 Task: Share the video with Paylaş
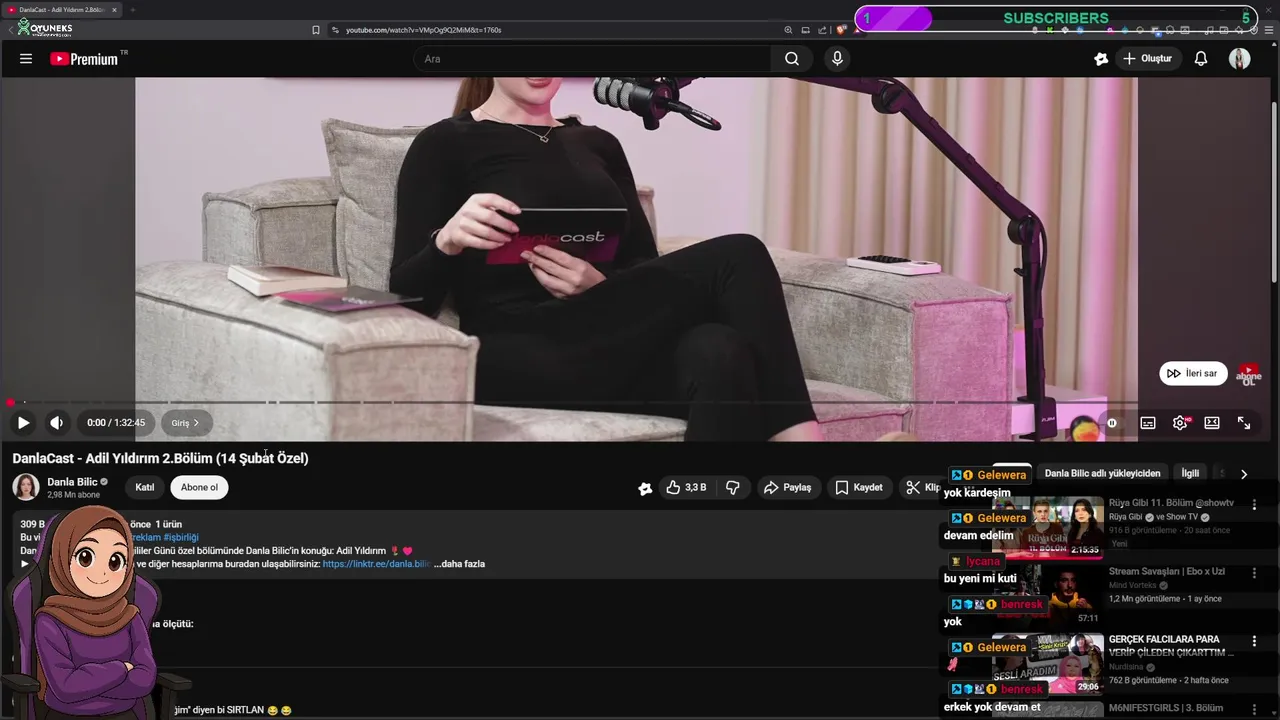[787, 487]
